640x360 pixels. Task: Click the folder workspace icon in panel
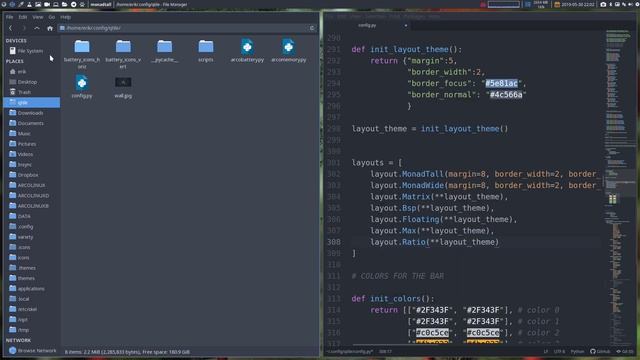point(64,4)
